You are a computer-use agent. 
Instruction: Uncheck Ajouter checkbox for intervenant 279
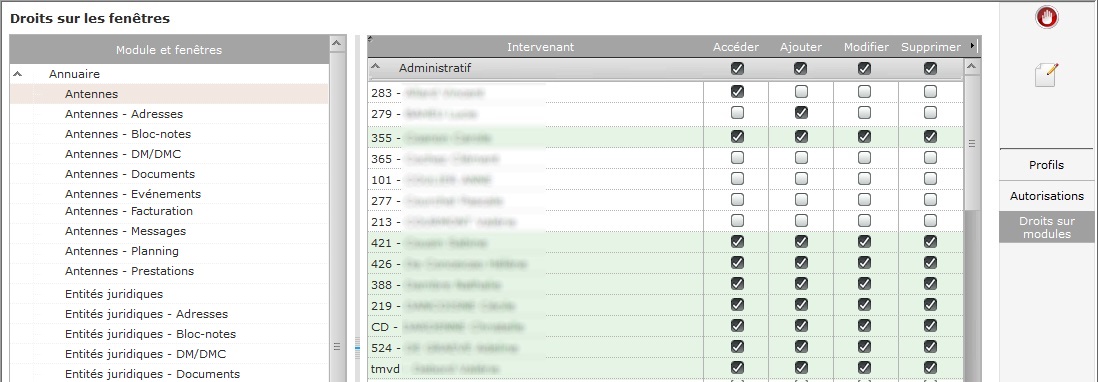[x=801, y=112]
